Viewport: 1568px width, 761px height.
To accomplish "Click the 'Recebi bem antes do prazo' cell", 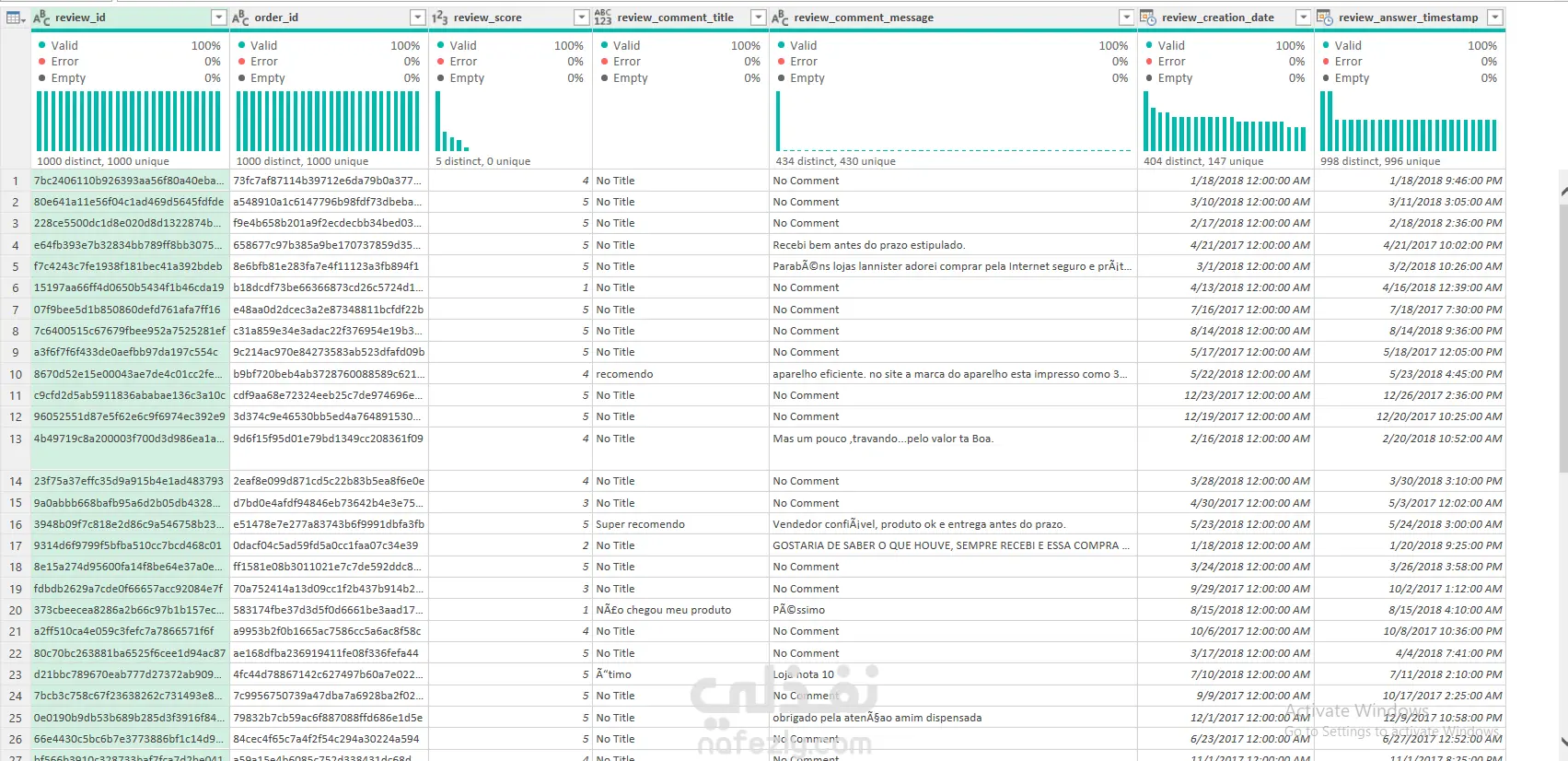I will [953, 245].
